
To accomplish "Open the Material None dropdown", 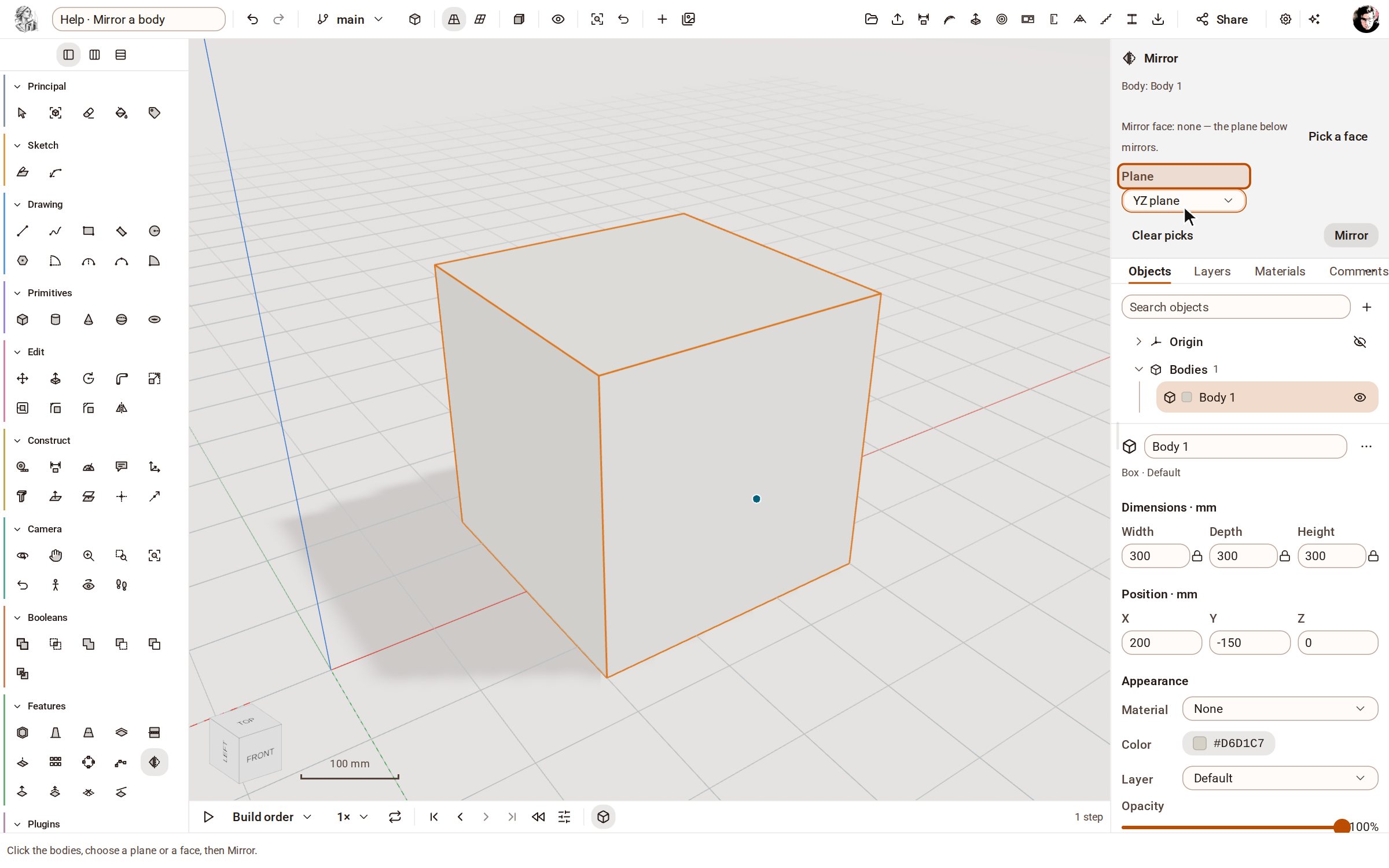I will pyautogui.click(x=1280, y=709).
